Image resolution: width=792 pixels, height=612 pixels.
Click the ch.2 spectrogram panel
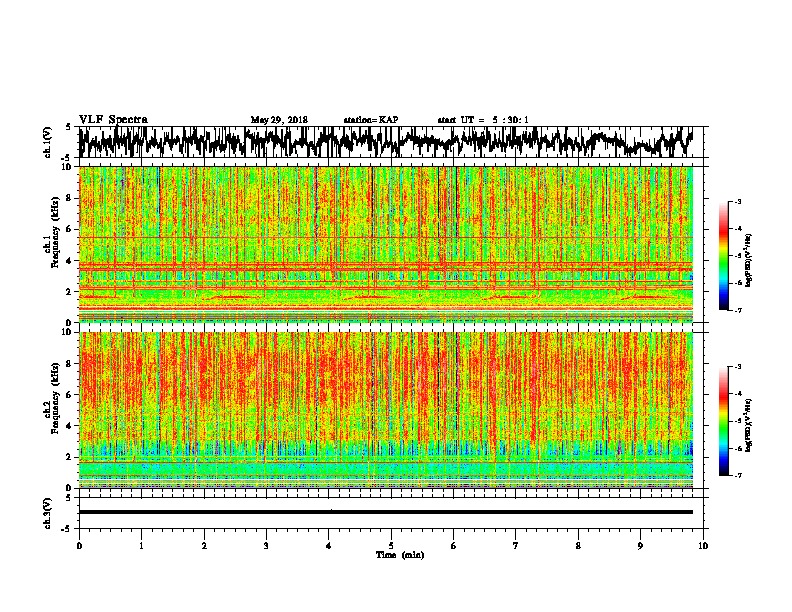click(386, 410)
